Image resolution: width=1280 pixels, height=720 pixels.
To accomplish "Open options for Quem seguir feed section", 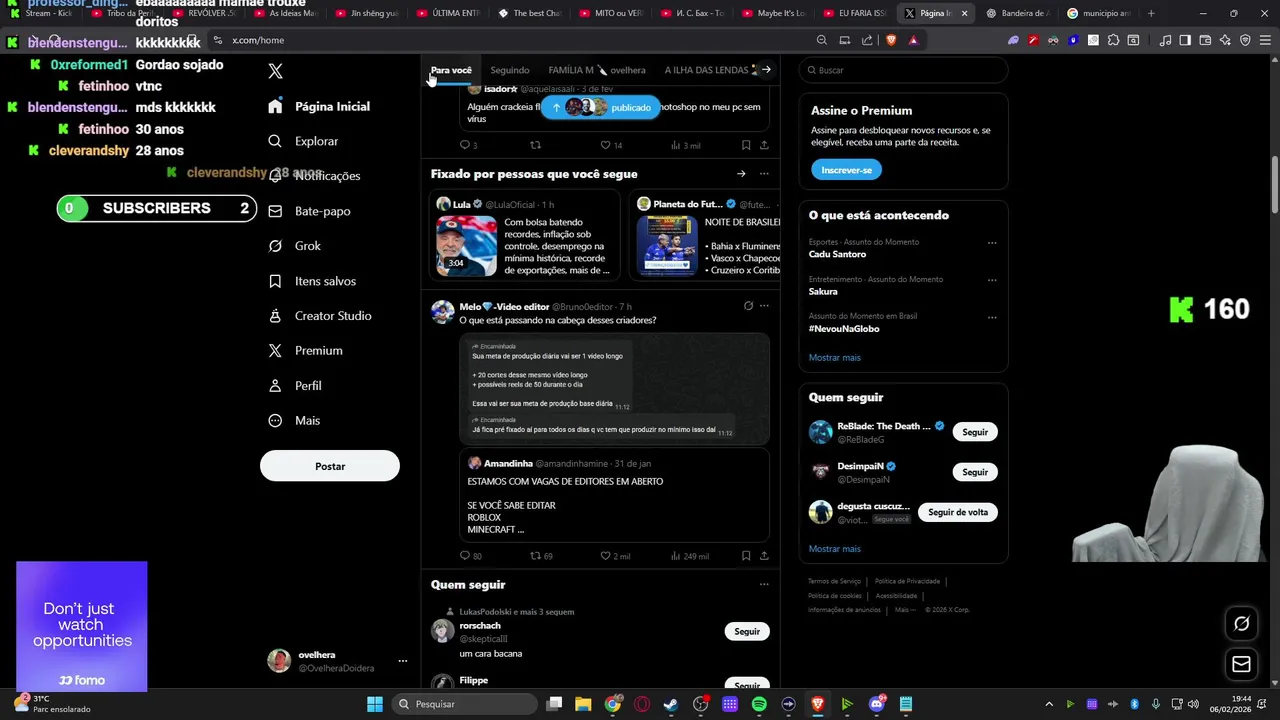I will pyautogui.click(x=764, y=584).
